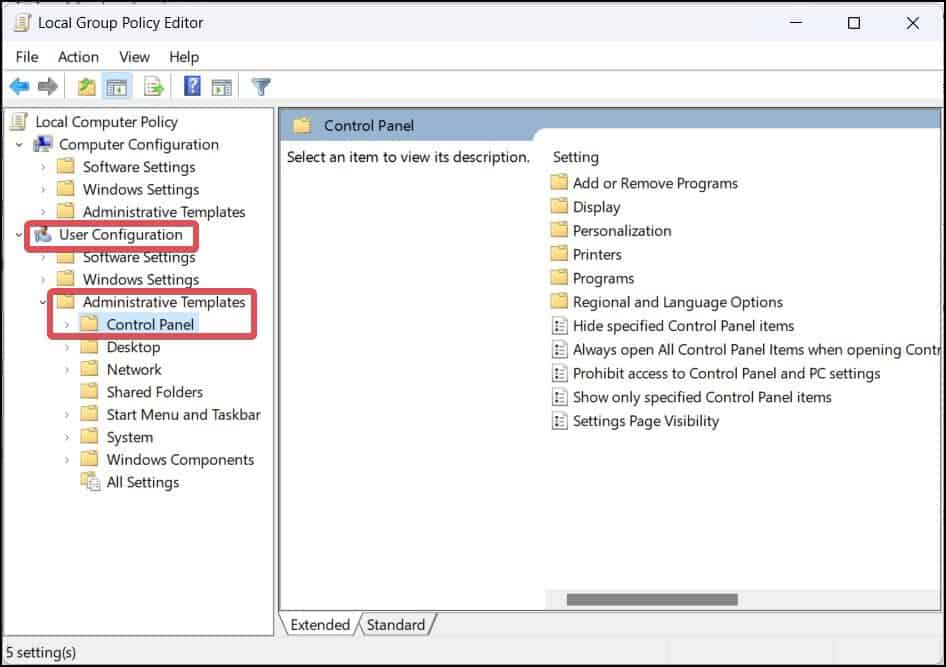Minimize the Local Group Policy Editor window
Viewport: 946px width, 667px height.
click(796, 23)
